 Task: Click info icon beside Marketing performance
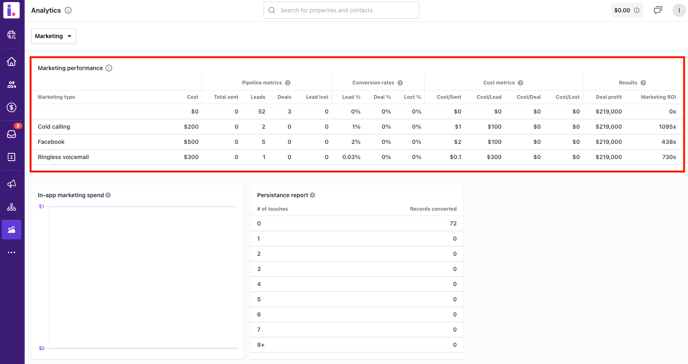tap(109, 68)
